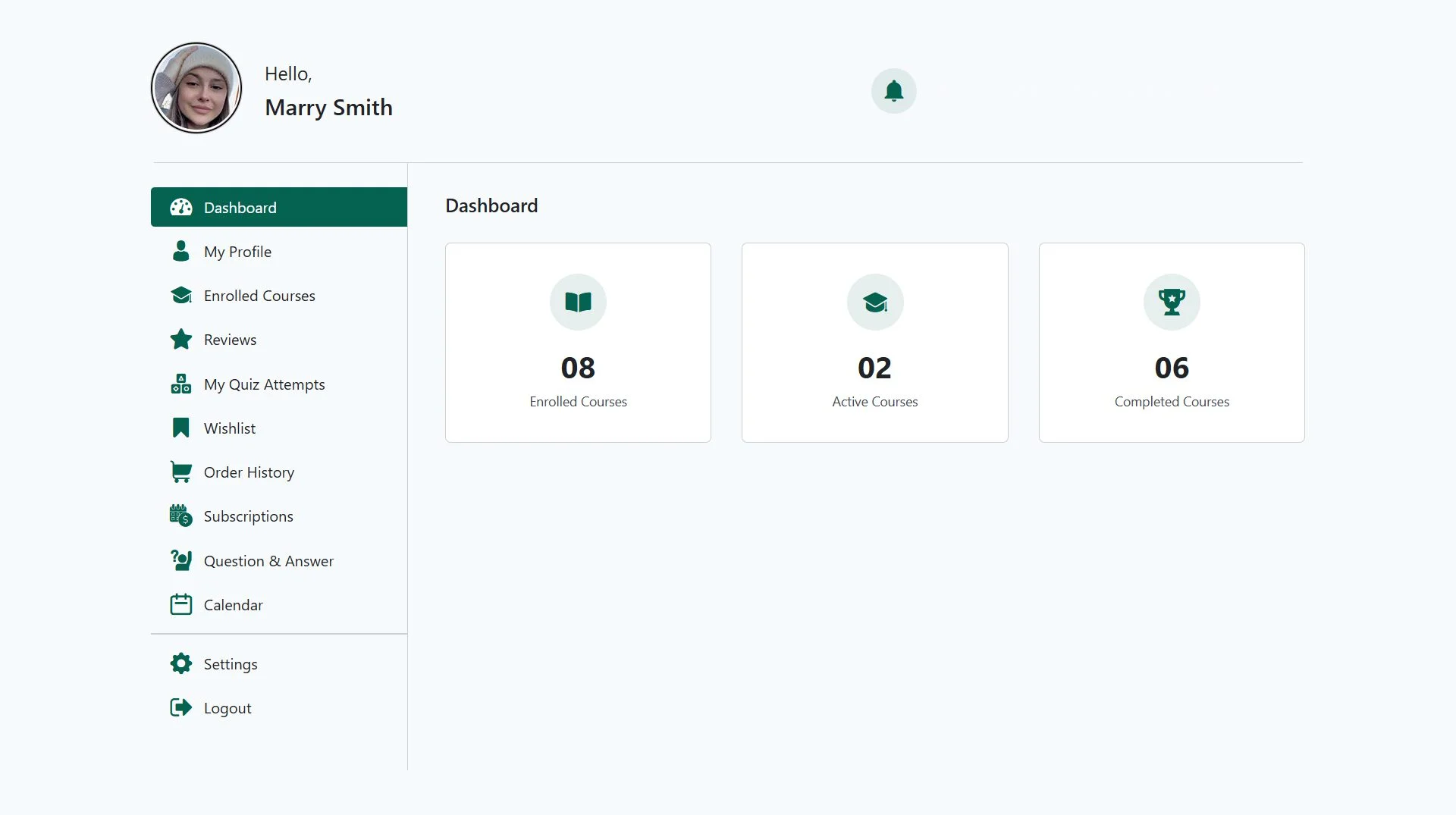This screenshot has height=815, width=1456.
Task: Select the Enrolled Courses graduation icon
Action: (x=181, y=295)
